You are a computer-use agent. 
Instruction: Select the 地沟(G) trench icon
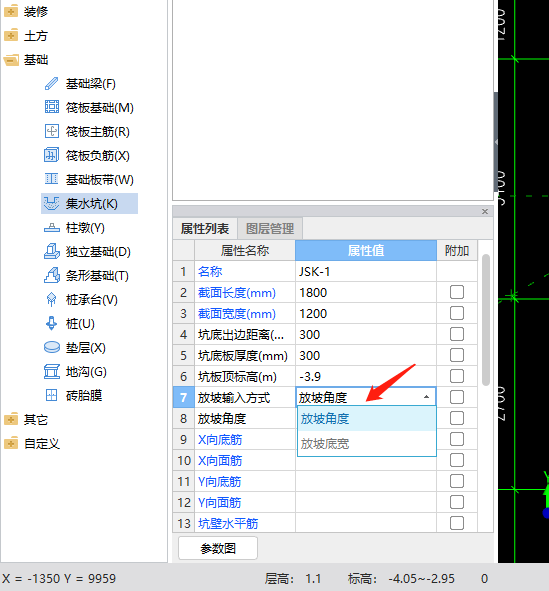click(52, 372)
